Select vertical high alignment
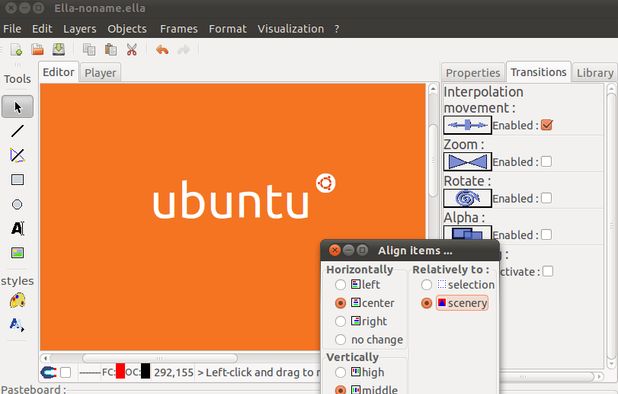Viewport: 618px width, 394px height. click(341, 372)
